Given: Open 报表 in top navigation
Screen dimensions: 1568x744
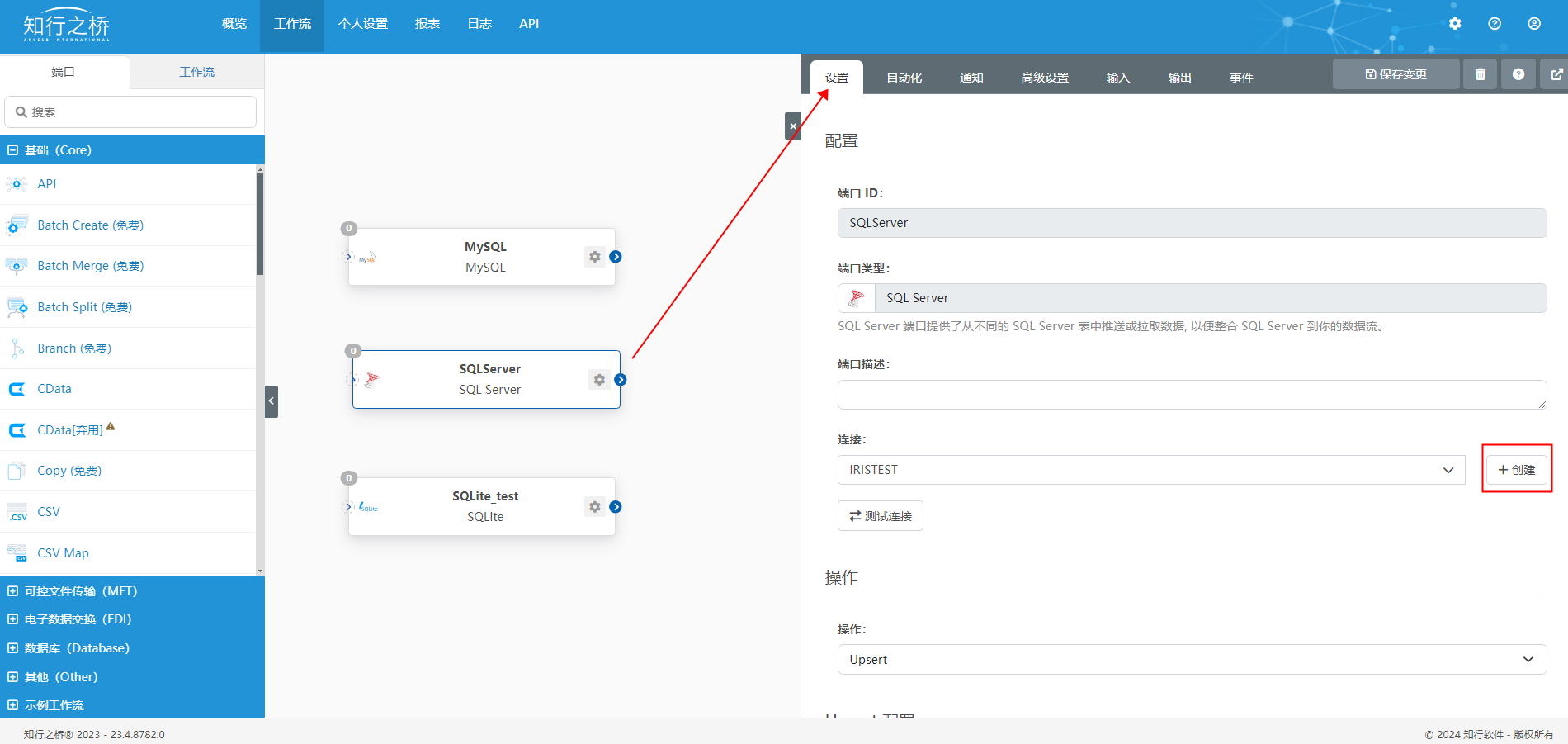Looking at the screenshot, I should pyautogui.click(x=427, y=24).
